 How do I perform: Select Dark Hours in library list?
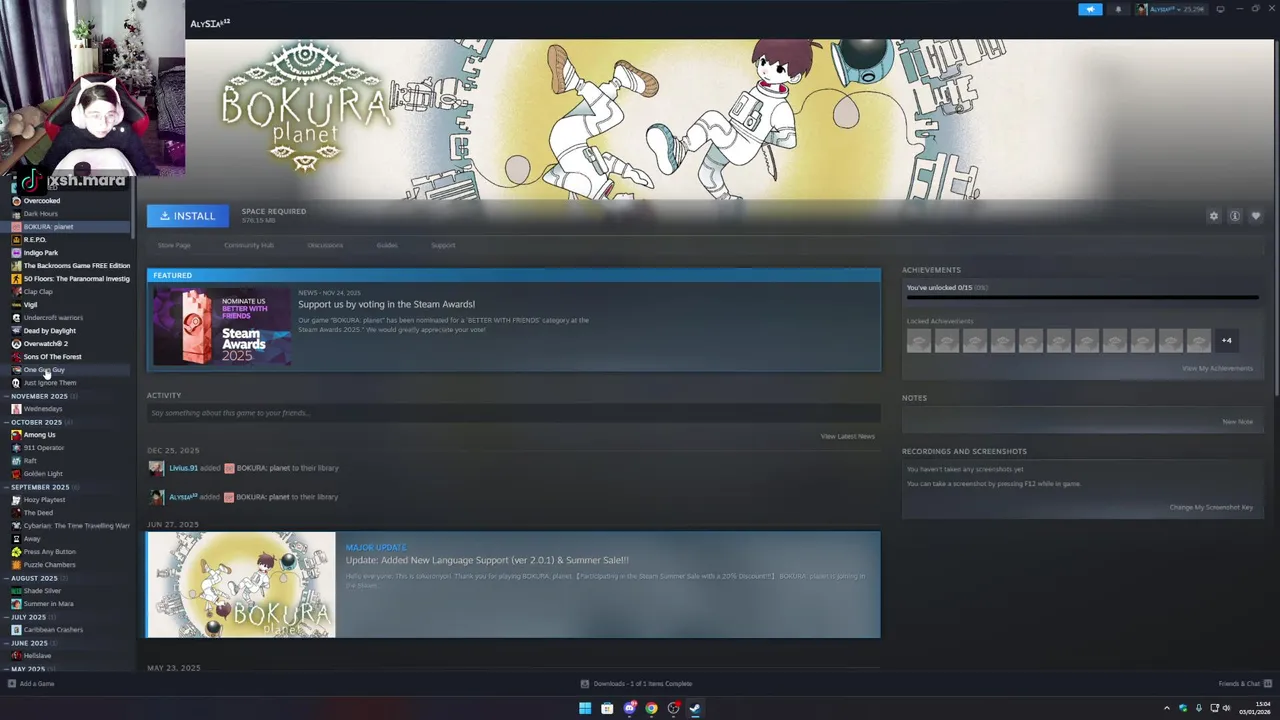point(41,214)
